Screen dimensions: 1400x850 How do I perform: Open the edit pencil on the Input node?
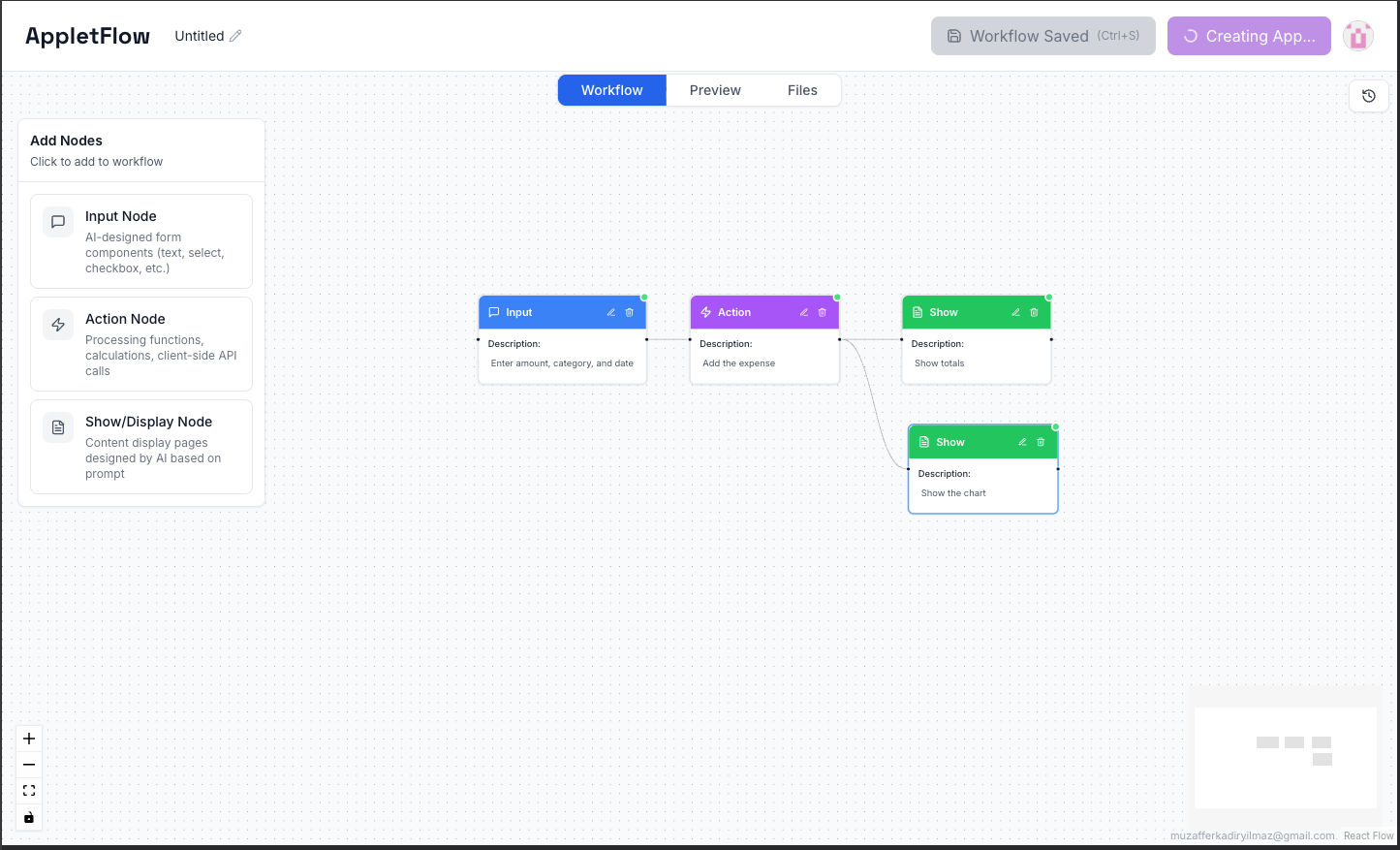coord(610,312)
